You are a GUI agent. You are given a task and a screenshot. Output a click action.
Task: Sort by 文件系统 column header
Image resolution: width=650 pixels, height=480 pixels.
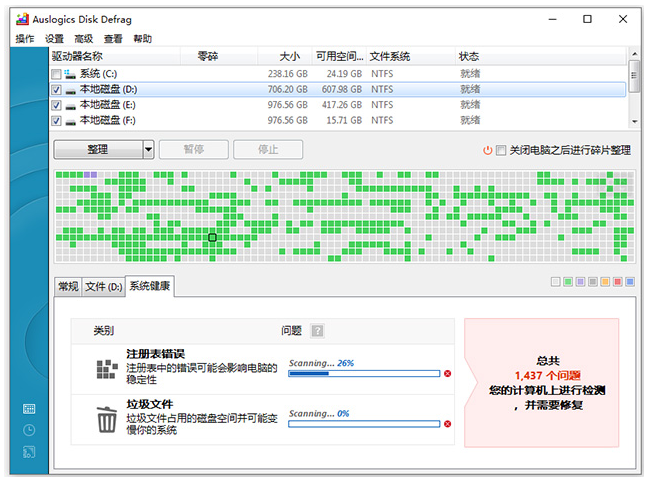click(411, 56)
